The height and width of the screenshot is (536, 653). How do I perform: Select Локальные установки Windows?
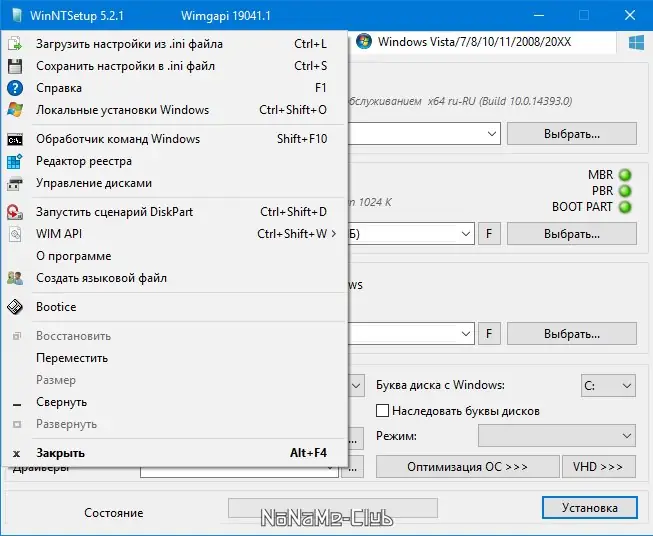coord(174,110)
